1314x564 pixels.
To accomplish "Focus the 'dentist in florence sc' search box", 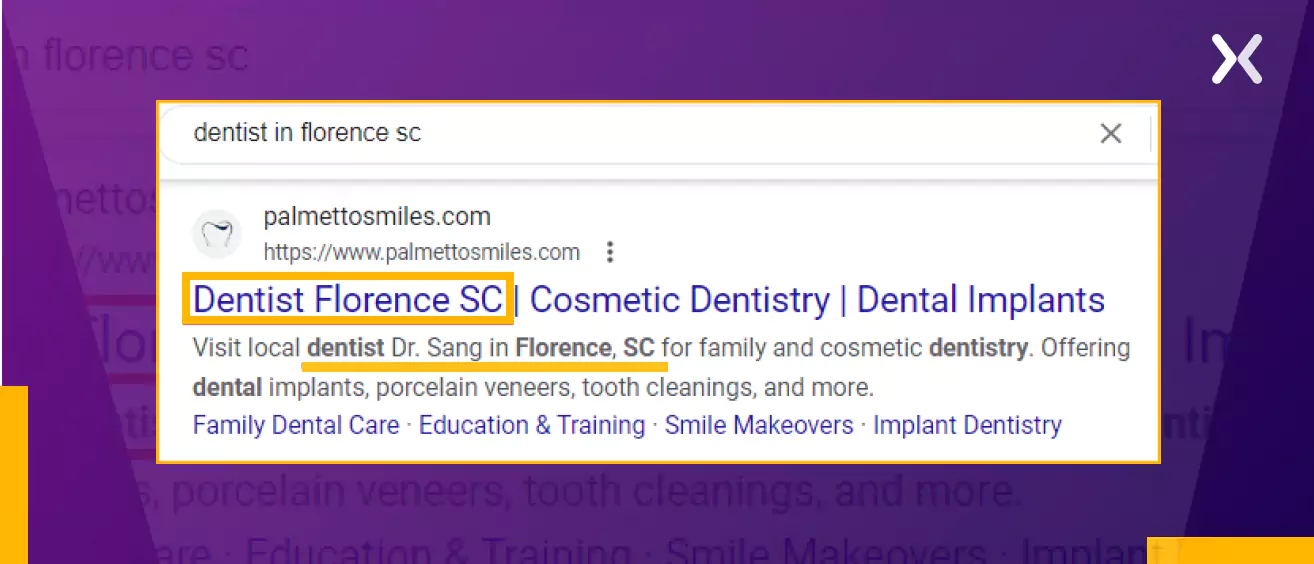I will click(x=640, y=133).
